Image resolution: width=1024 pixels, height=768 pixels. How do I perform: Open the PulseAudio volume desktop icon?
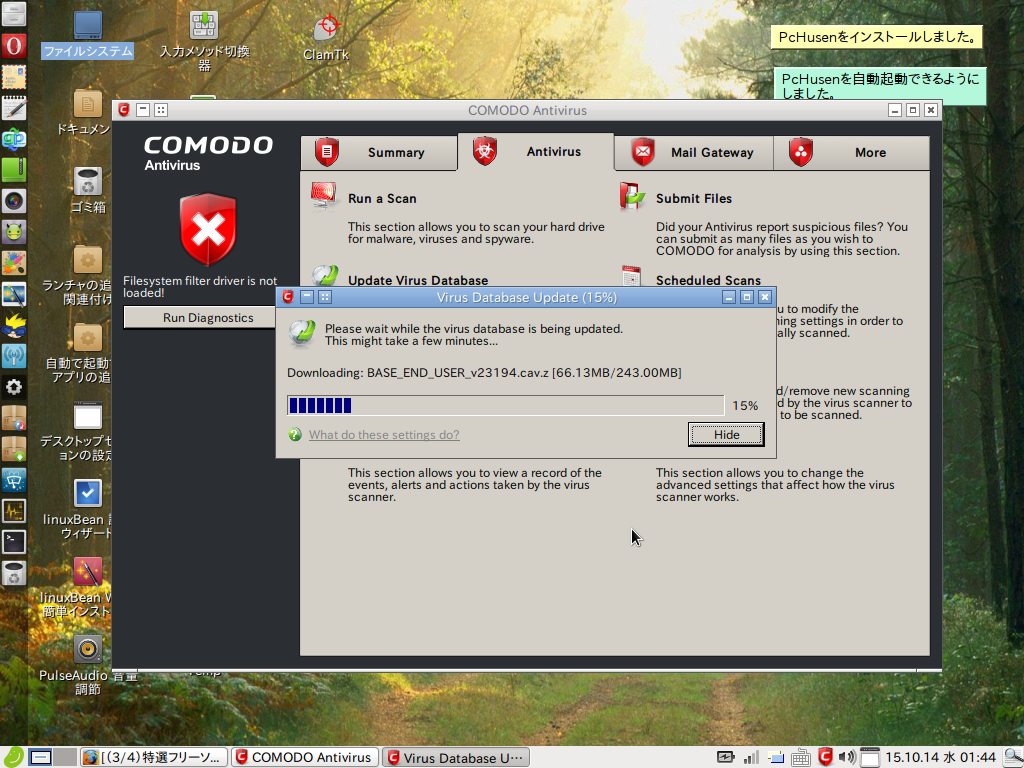click(x=88, y=665)
